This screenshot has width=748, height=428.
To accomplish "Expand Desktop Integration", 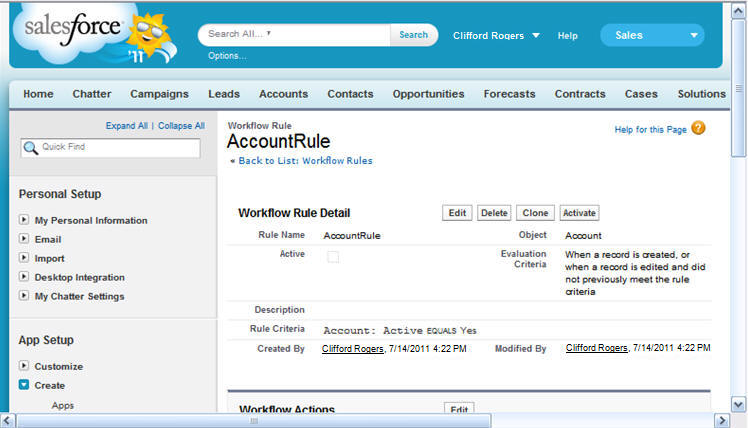I will tap(24, 276).
